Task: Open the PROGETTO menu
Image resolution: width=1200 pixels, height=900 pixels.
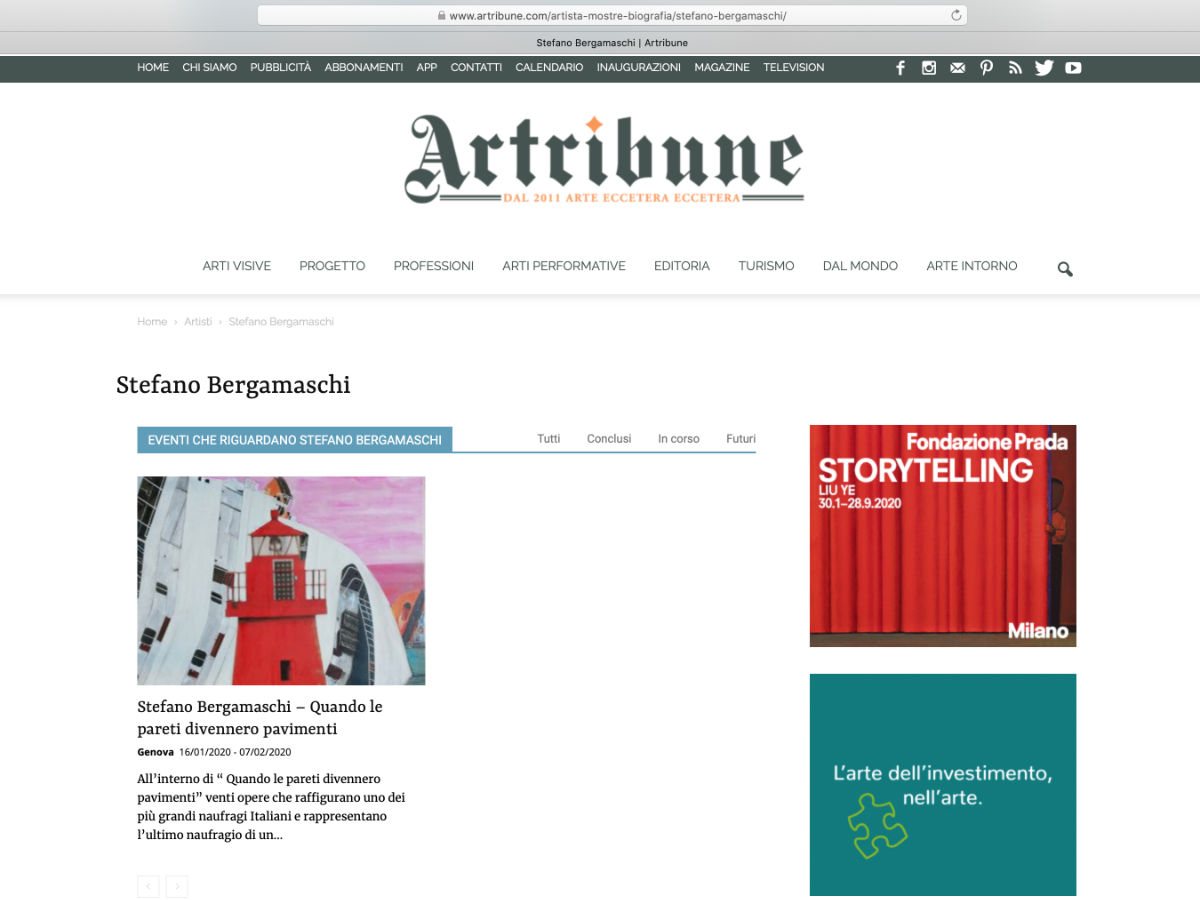Action: pyautogui.click(x=332, y=266)
